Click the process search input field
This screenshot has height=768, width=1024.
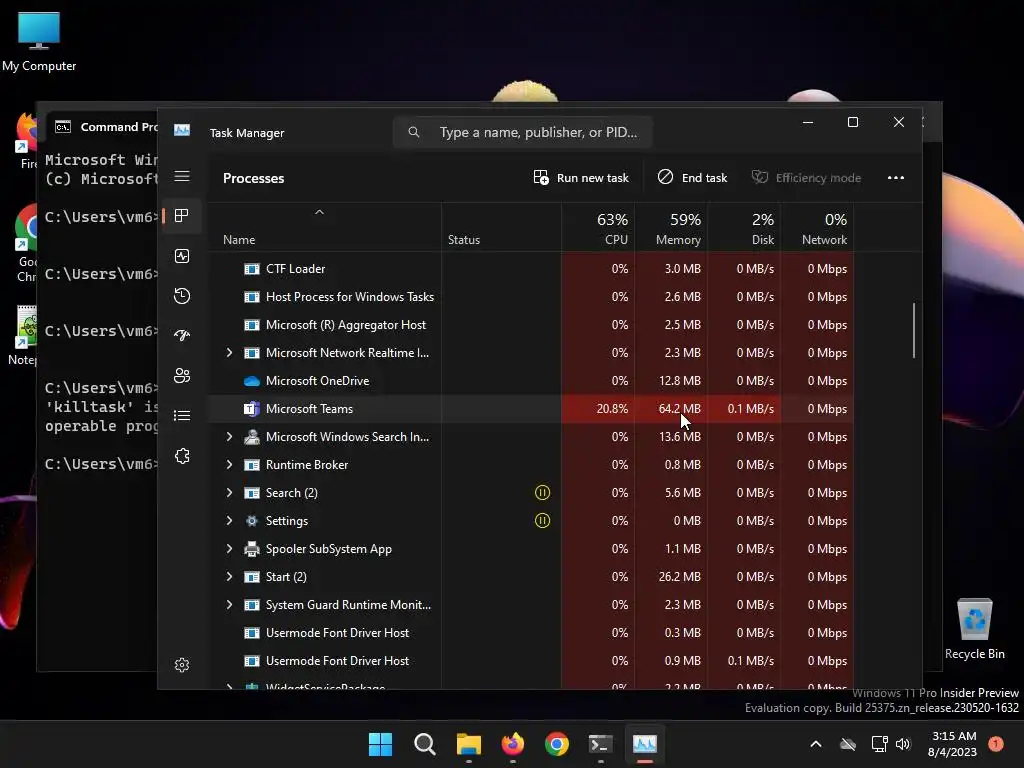[x=522, y=133]
